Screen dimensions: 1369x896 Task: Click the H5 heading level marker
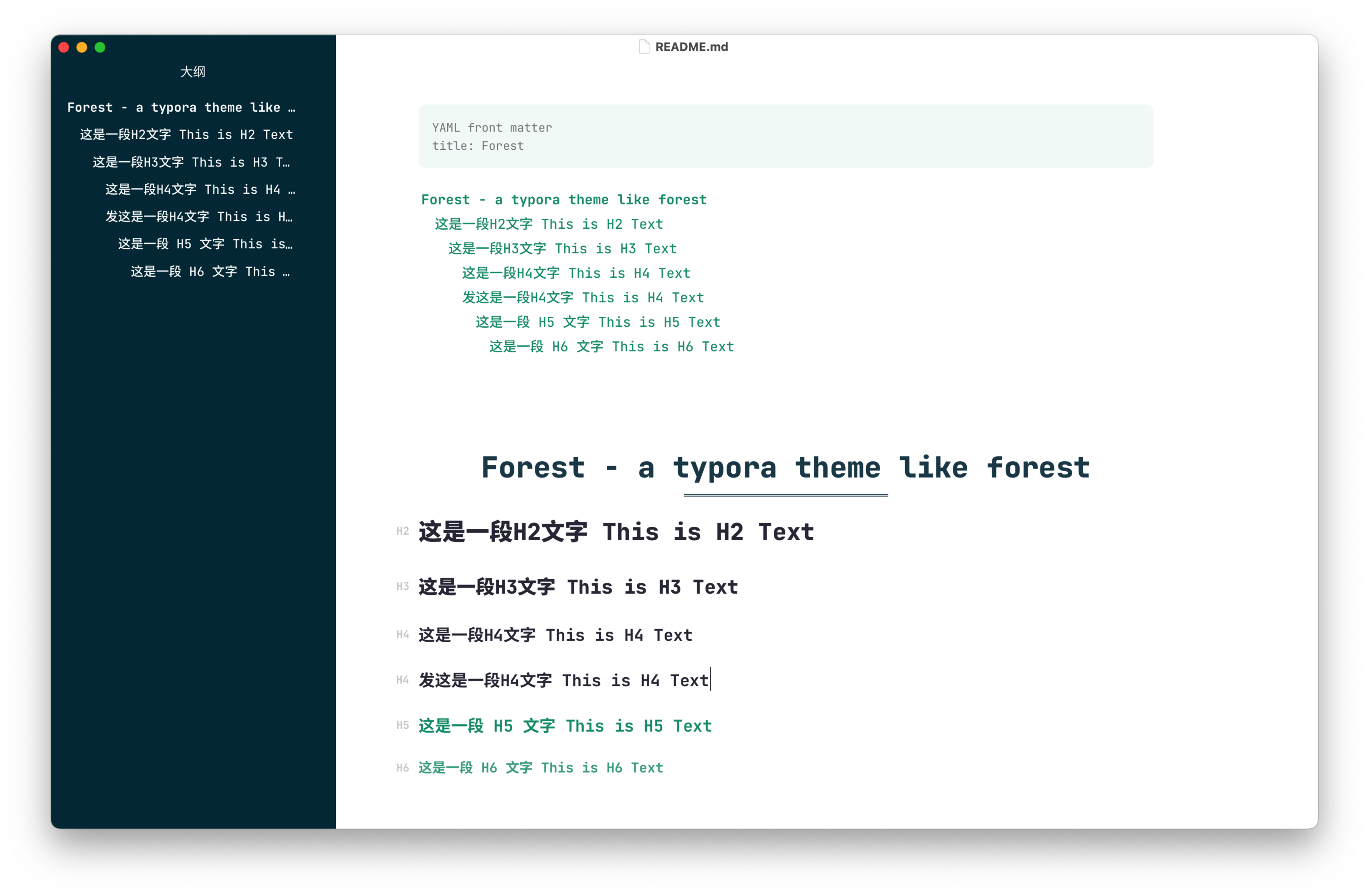pos(402,726)
